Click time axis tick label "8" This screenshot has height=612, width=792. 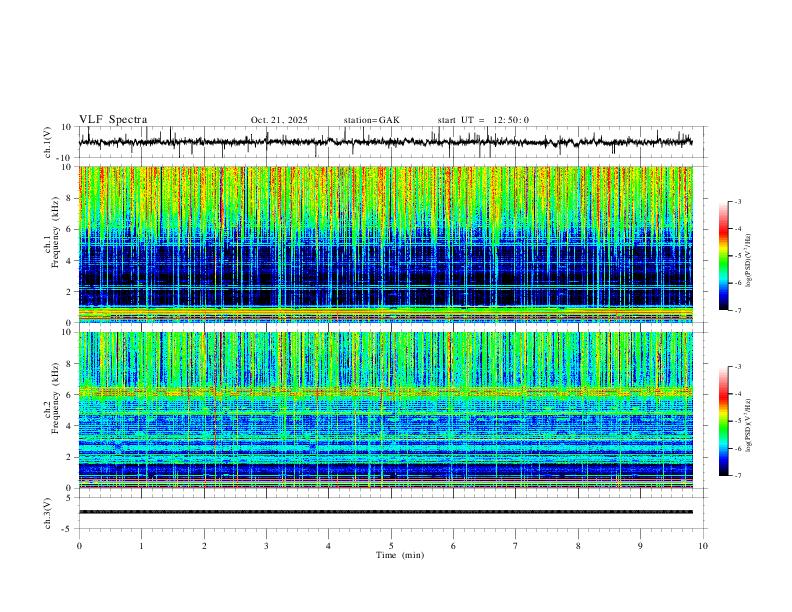[578, 546]
